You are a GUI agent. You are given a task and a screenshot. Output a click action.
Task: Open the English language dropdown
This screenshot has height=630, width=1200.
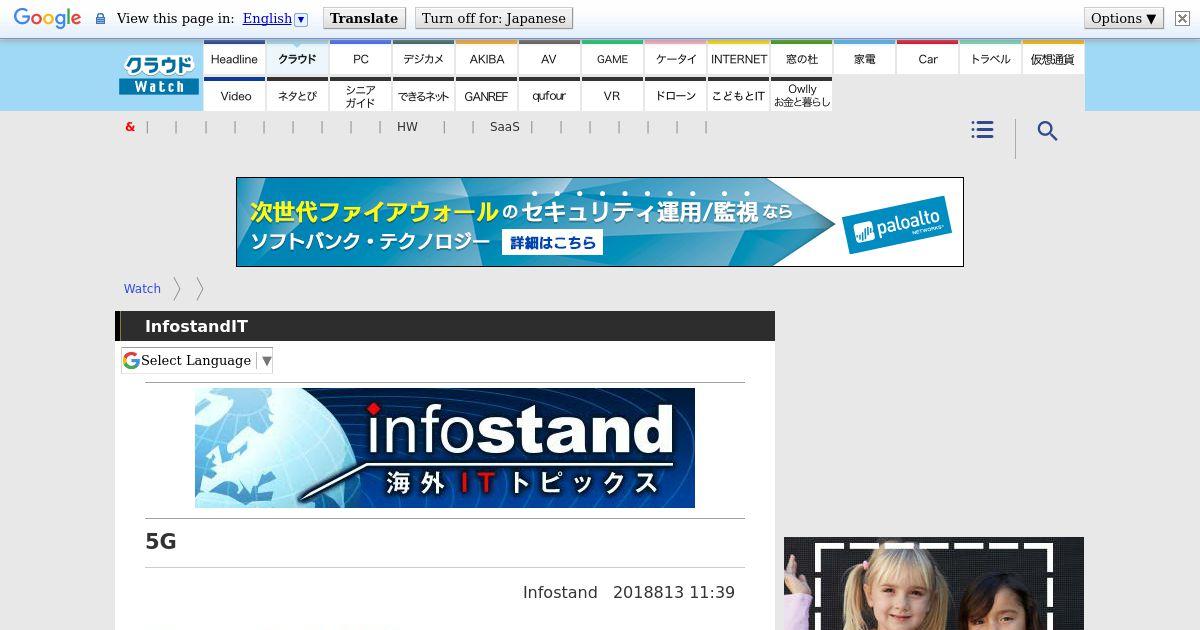pyautogui.click(x=274, y=18)
